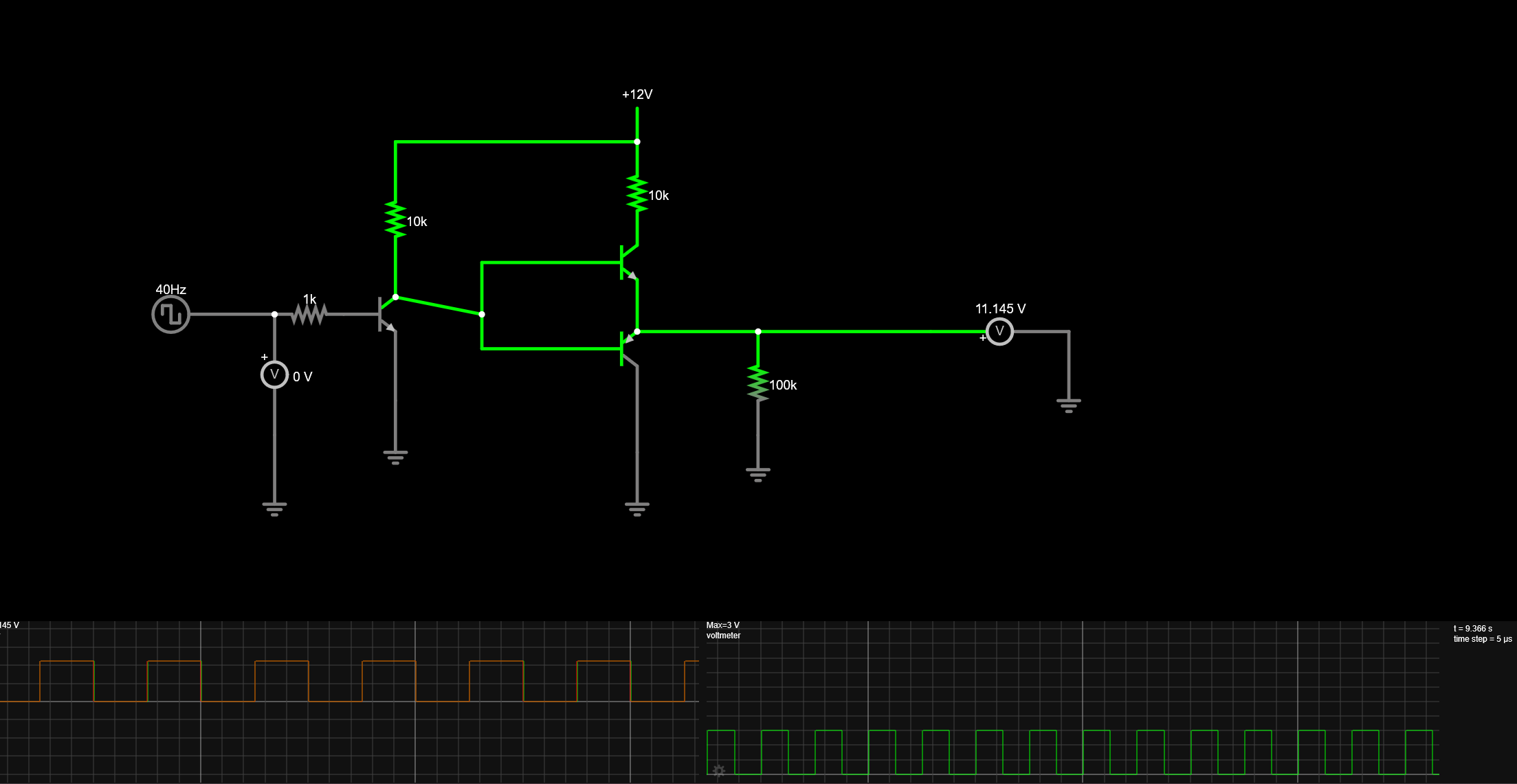Image resolution: width=1517 pixels, height=784 pixels.
Task: Select the upper NPN transistor of output pair
Action: point(628,262)
